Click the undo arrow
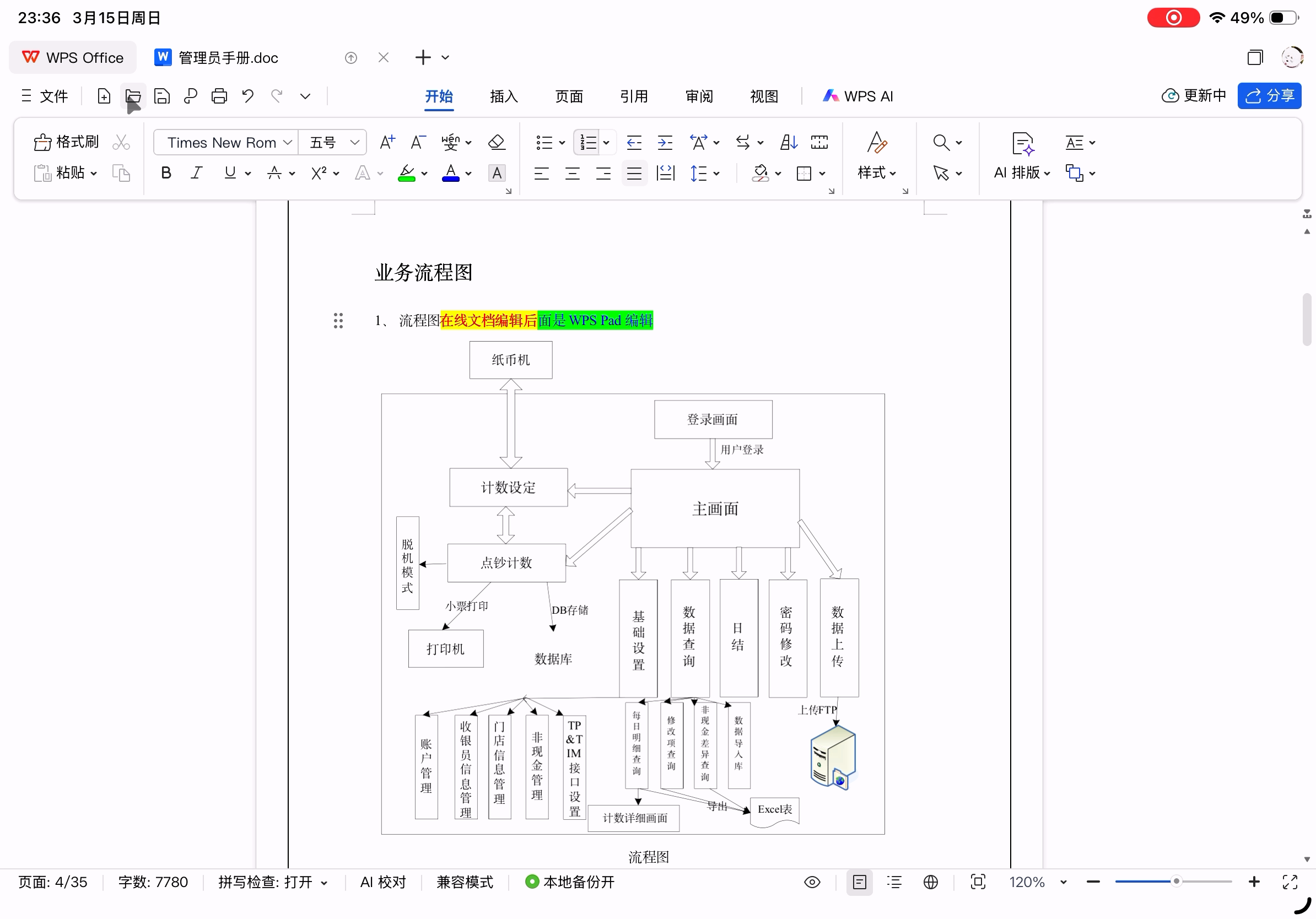 tap(247, 96)
